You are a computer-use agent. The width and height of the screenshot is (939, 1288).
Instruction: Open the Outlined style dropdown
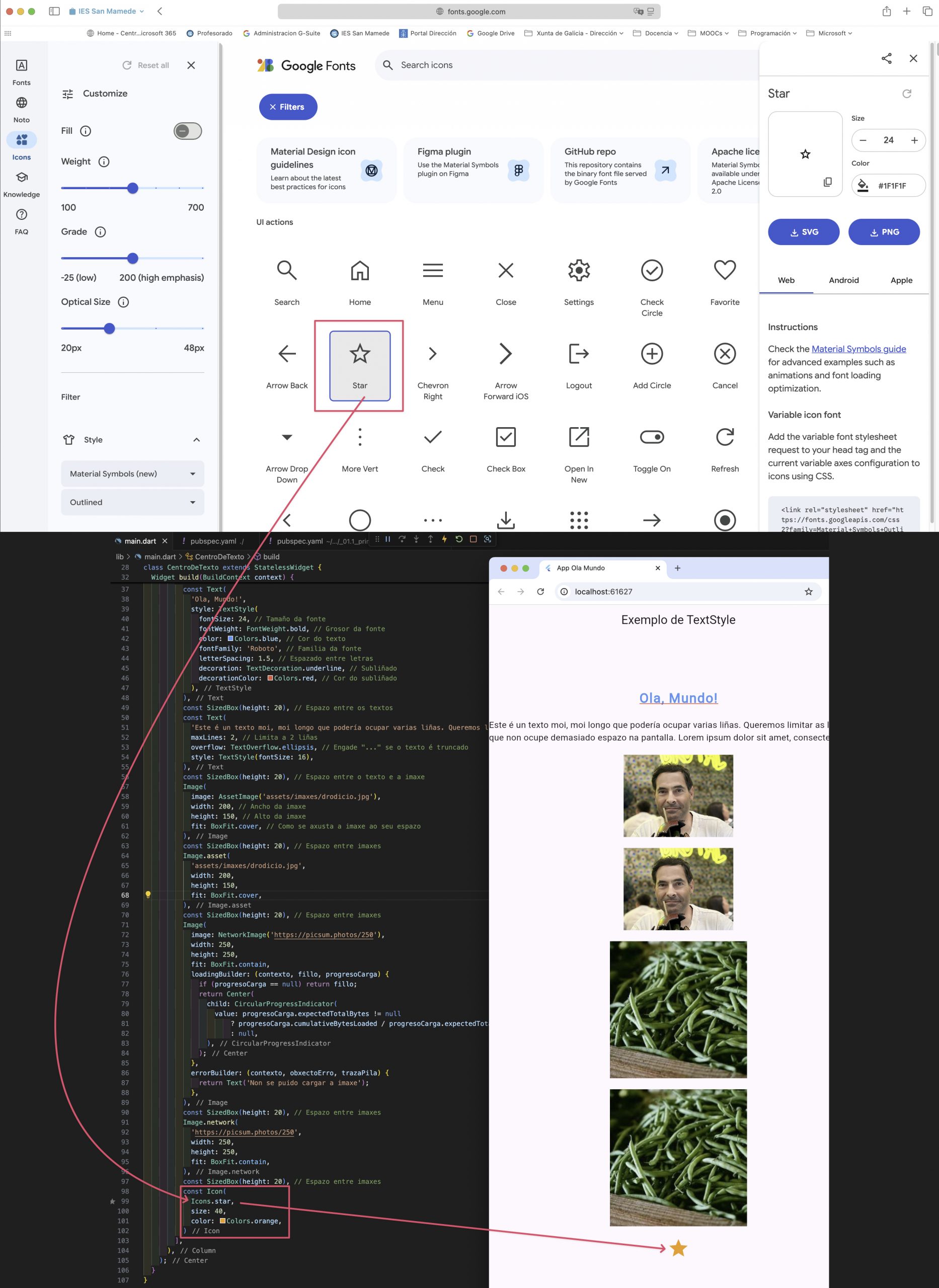click(x=132, y=502)
